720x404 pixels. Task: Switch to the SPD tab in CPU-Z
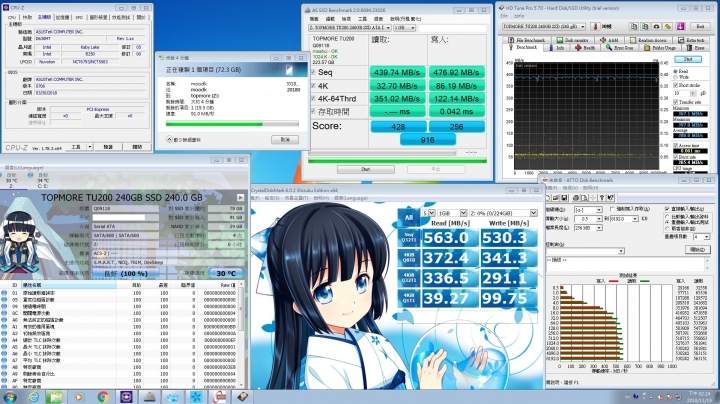(79, 17)
